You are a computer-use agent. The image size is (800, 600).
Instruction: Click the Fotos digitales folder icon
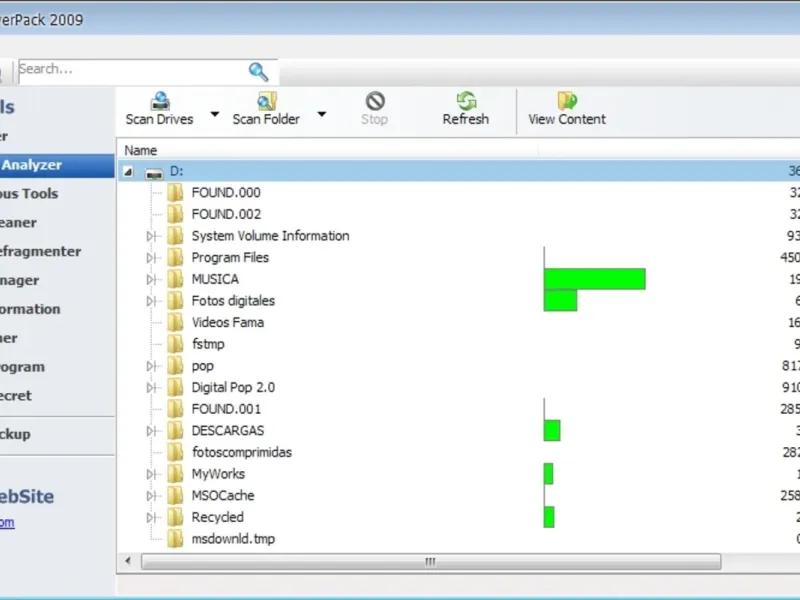click(175, 301)
